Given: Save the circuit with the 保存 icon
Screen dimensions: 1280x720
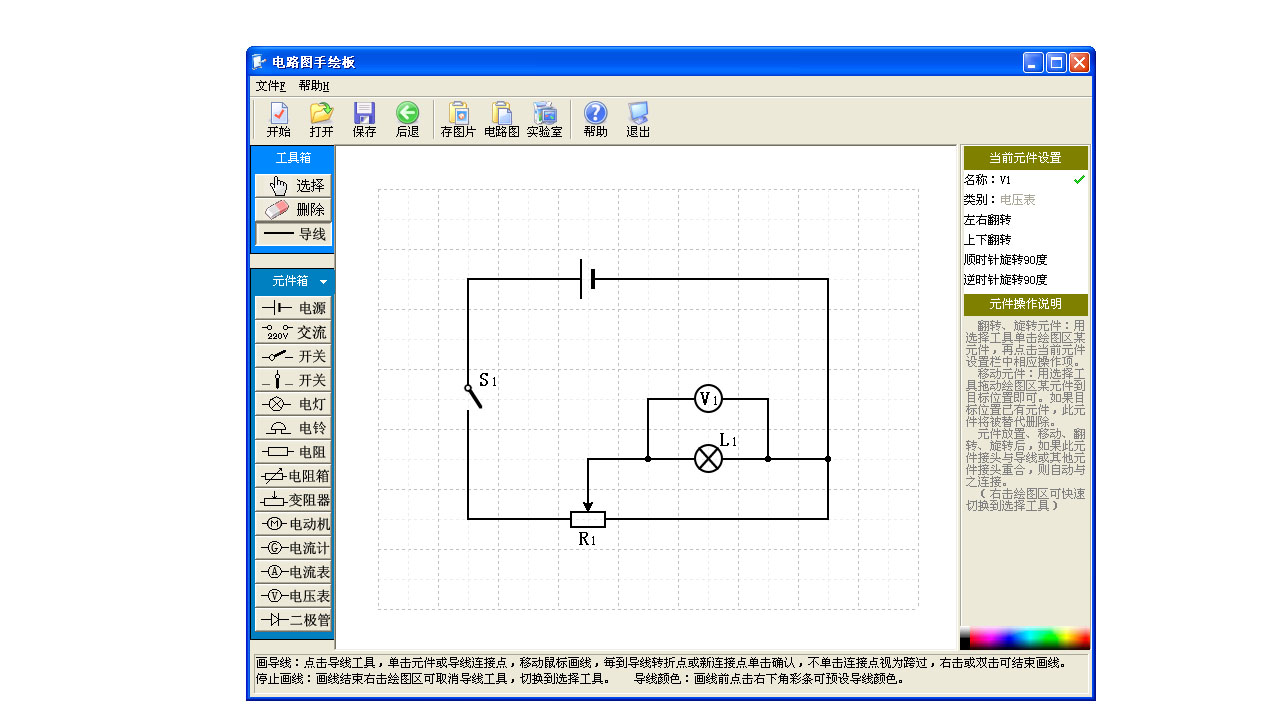Looking at the screenshot, I should tap(364, 120).
